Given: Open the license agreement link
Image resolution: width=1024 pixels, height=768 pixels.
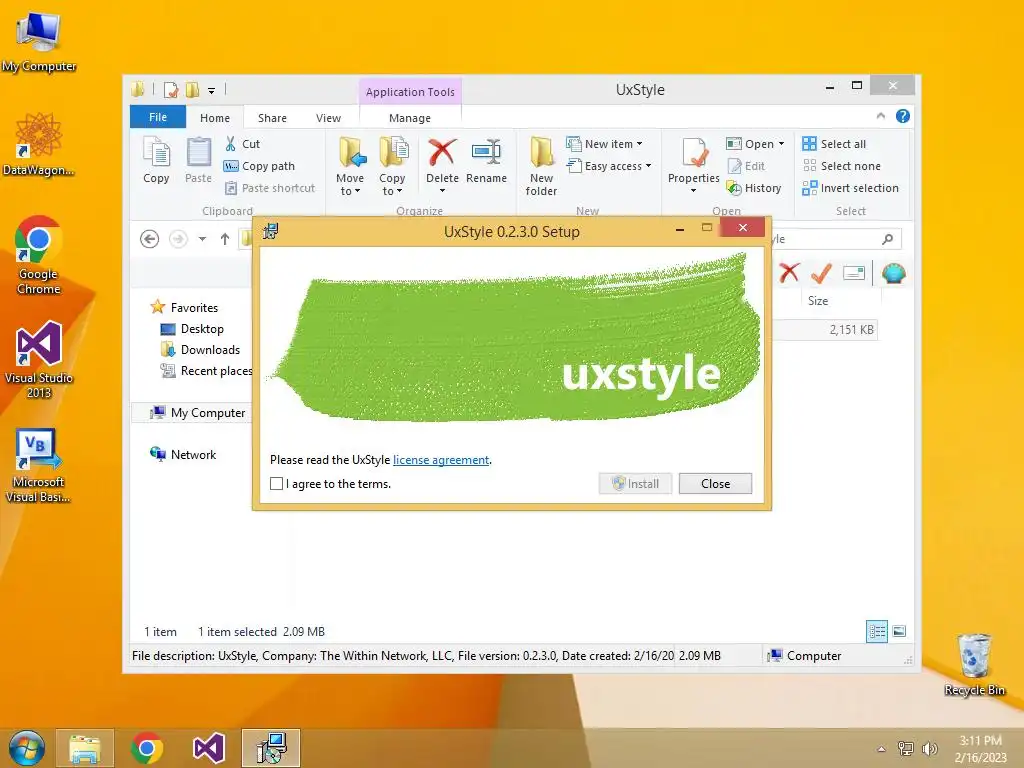Looking at the screenshot, I should click(x=441, y=460).
